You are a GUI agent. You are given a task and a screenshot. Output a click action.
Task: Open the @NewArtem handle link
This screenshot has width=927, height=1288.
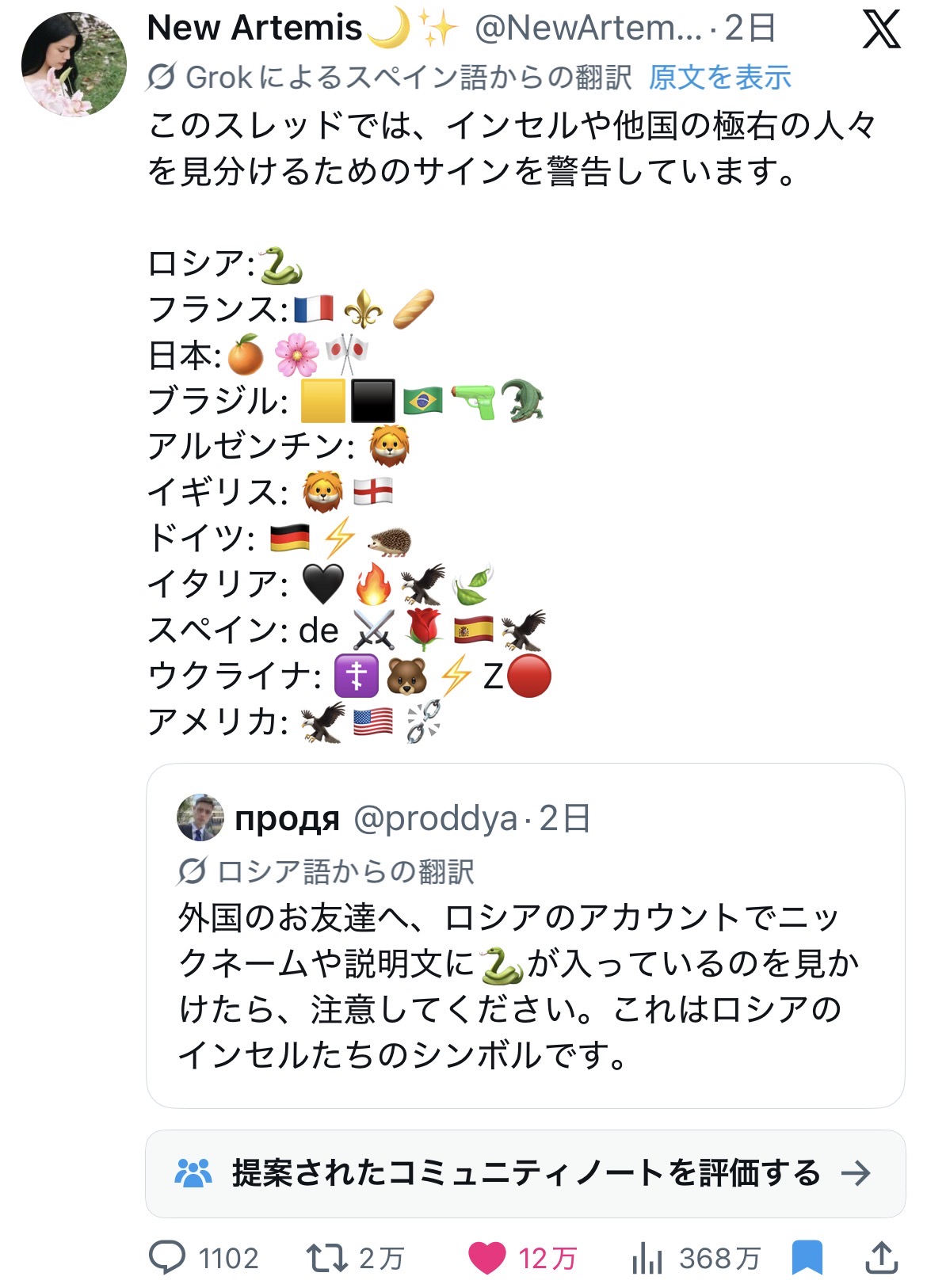coord(588,29)
